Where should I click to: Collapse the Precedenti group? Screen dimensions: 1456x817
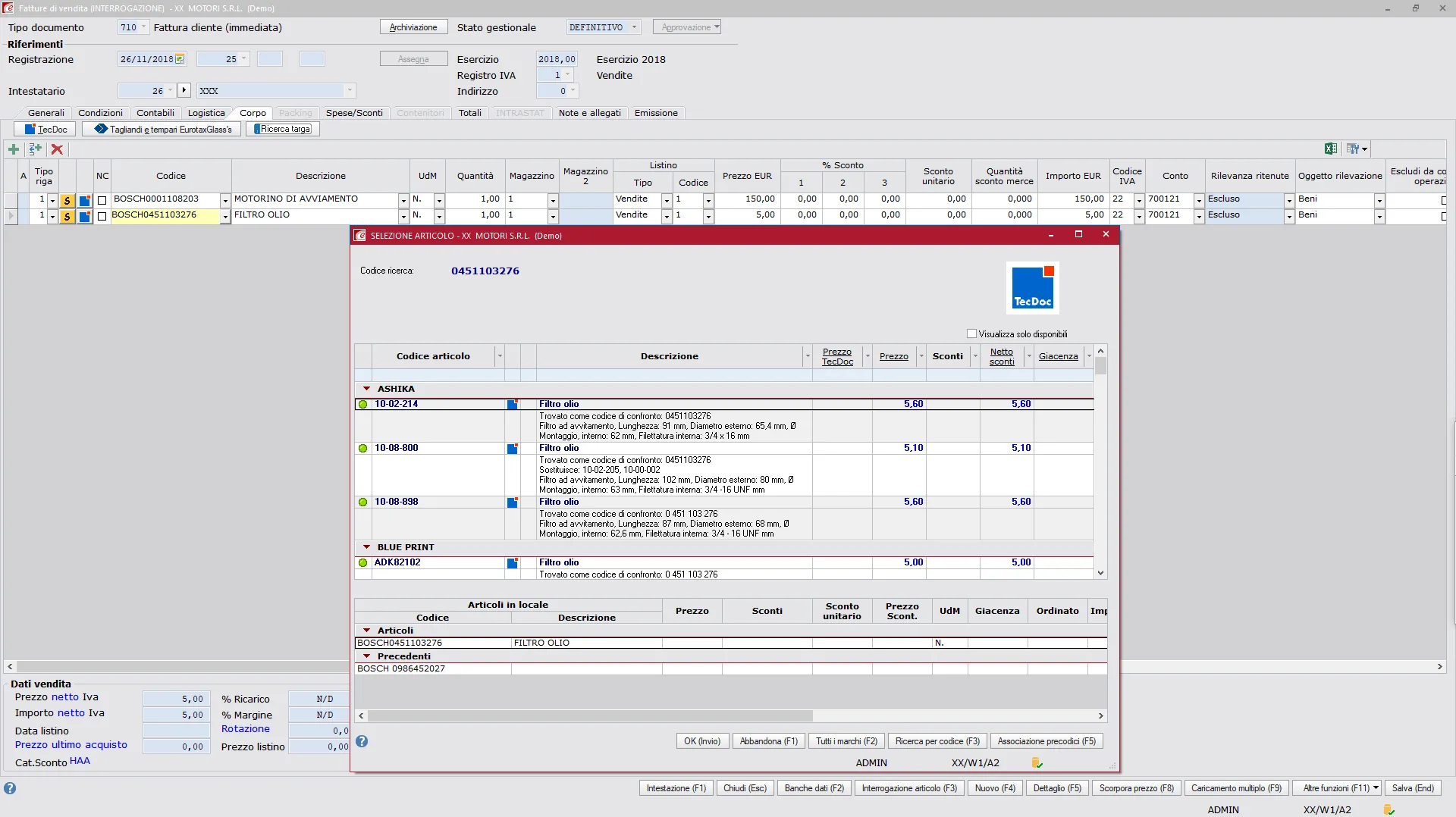tap(367, 656)
